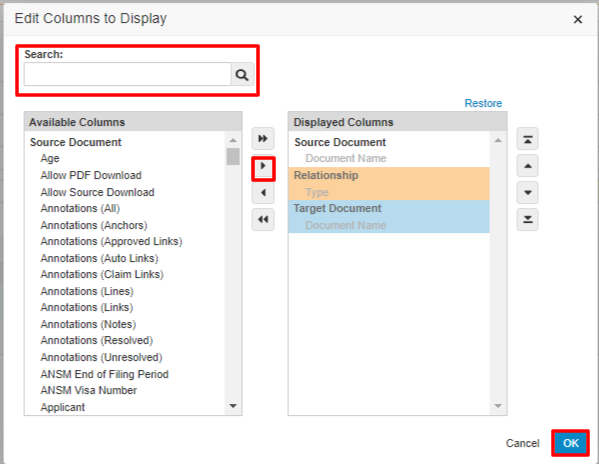The height and width of the screenshot is (464, 599).
Task: Restore default columns via Restore link
Action: (x=483, y=103)
